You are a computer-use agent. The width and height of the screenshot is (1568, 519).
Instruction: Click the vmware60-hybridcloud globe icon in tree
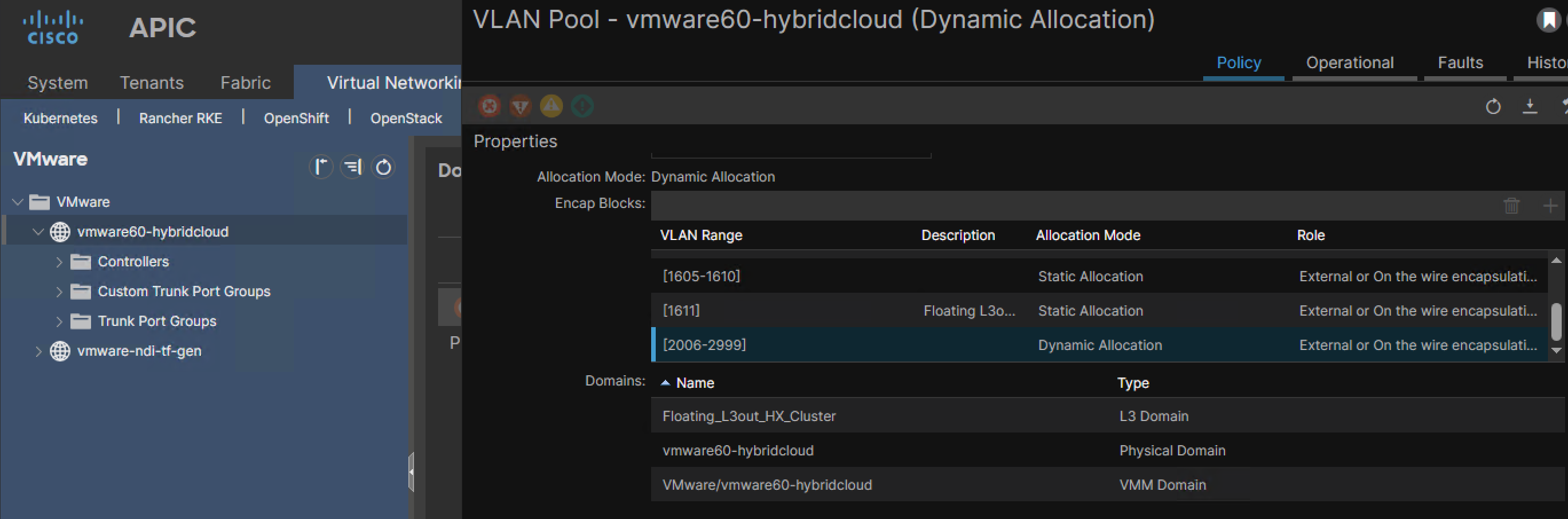pos(60,231)
